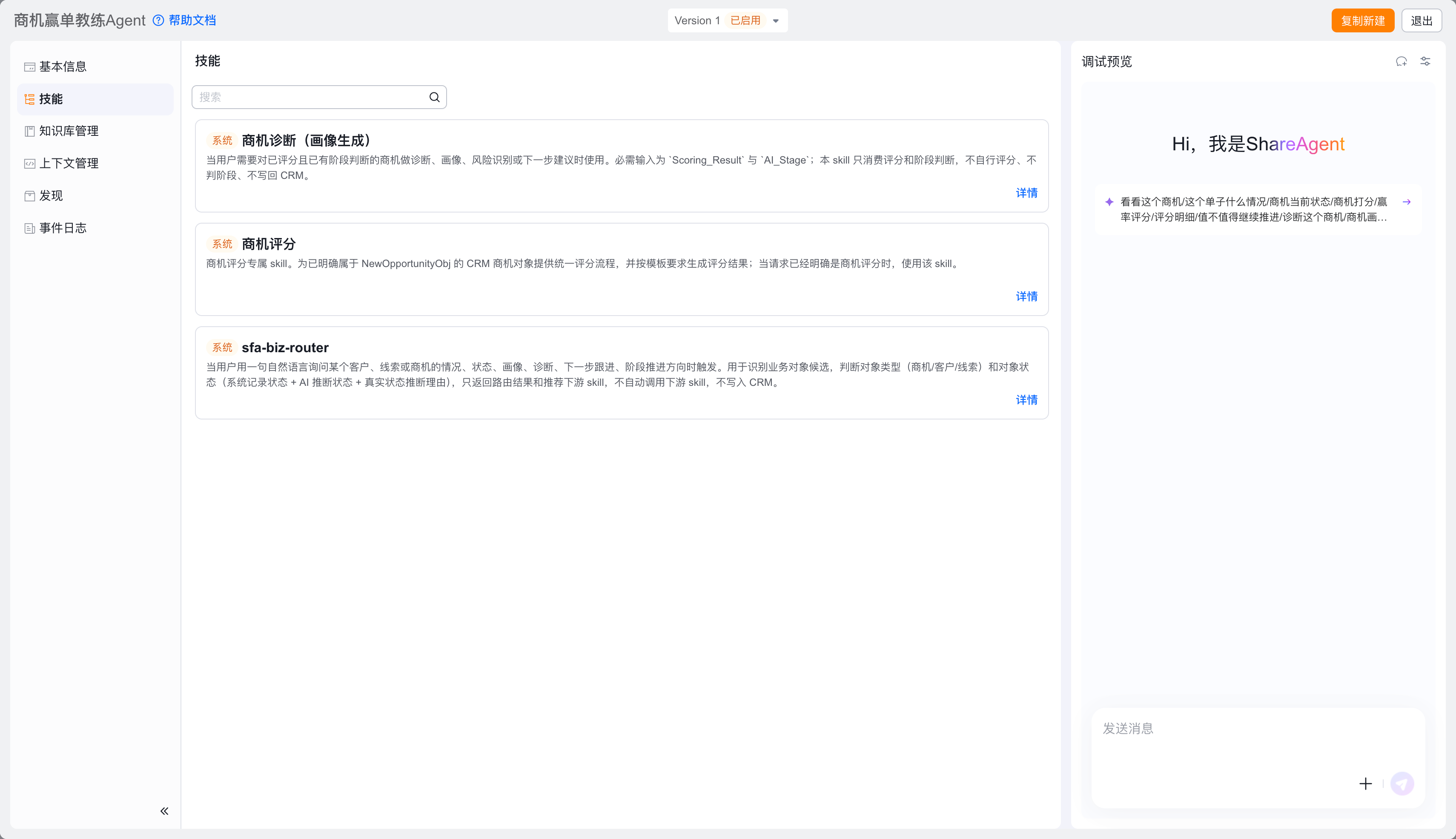Click the search magnifier icon in skills

coord(434,98)
